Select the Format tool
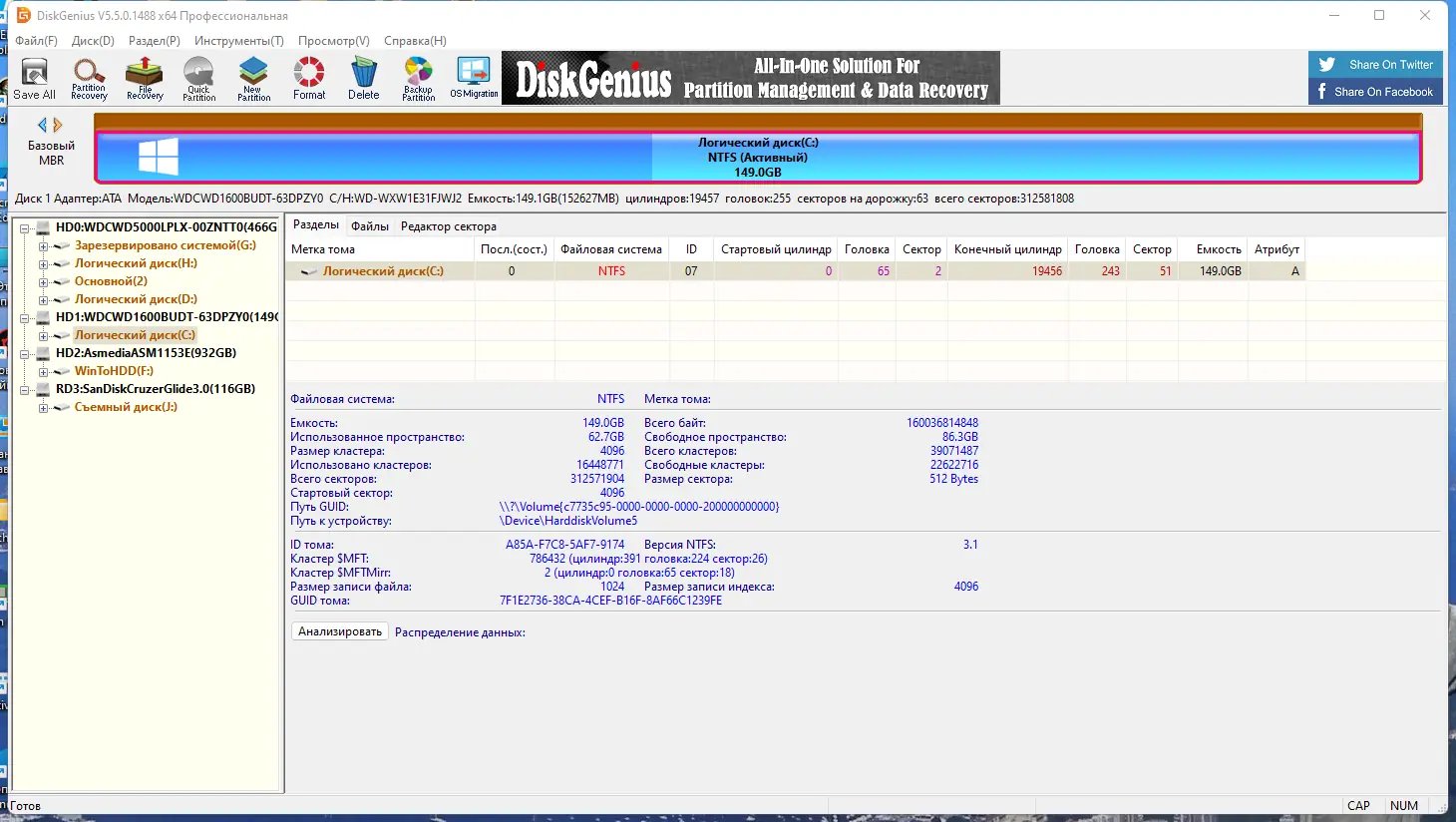The image size is (1456, 822). point(308,78)
